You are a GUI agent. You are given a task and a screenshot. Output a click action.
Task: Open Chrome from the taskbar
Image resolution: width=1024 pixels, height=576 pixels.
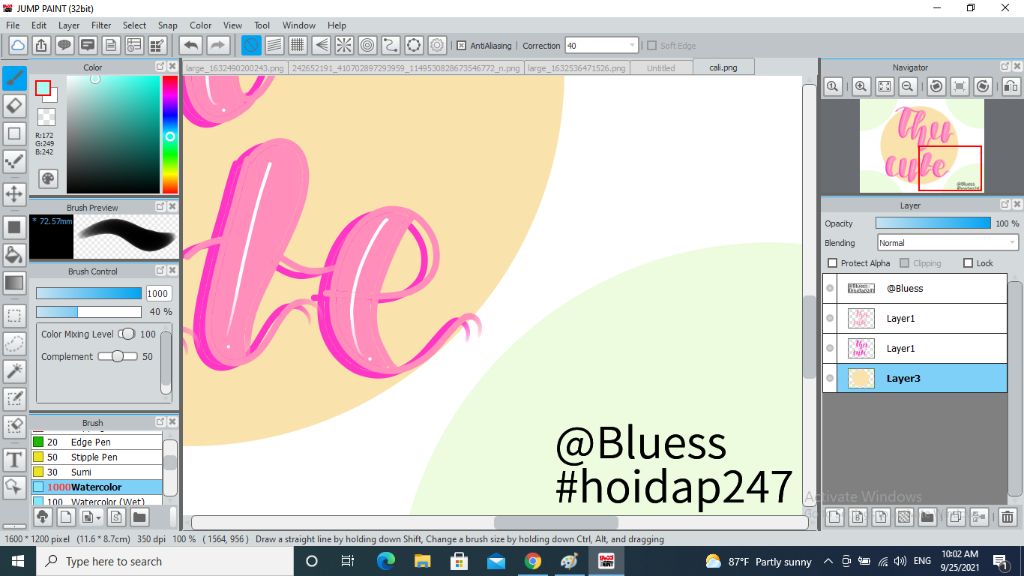[x=532, y=561]
